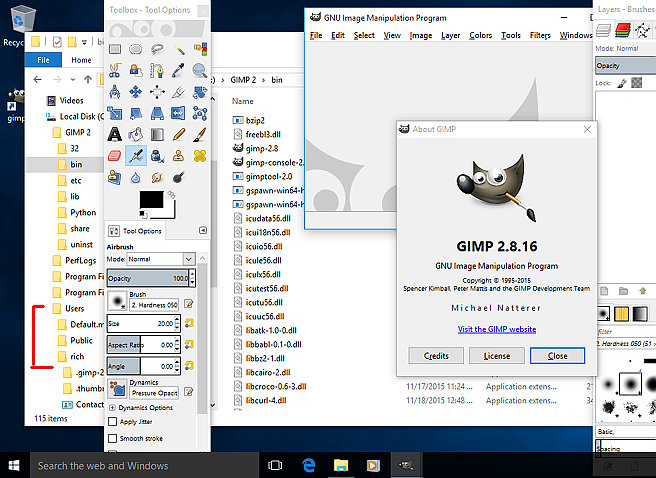This screenshot has height=478, width=656.
Task: Open Microsoft Edge from the taskbar
Action: click(x=309, y=465)
